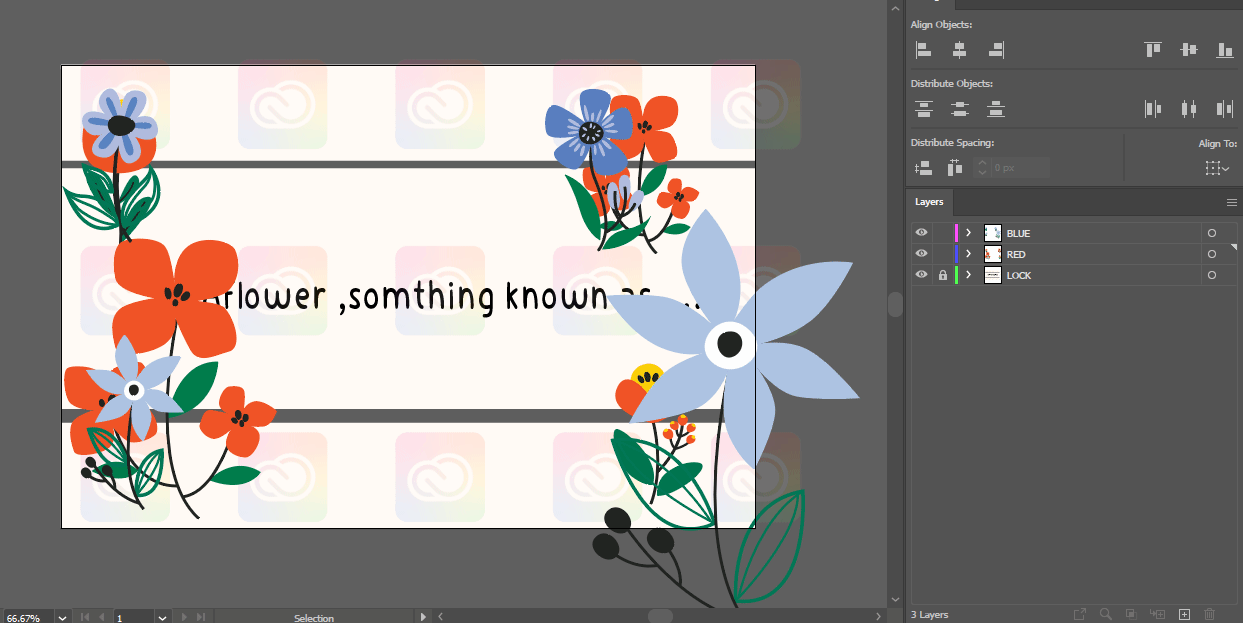Click the green LOCK layer color bar
The width and height of the screenshot is (1243, 623).
(956, 275)
